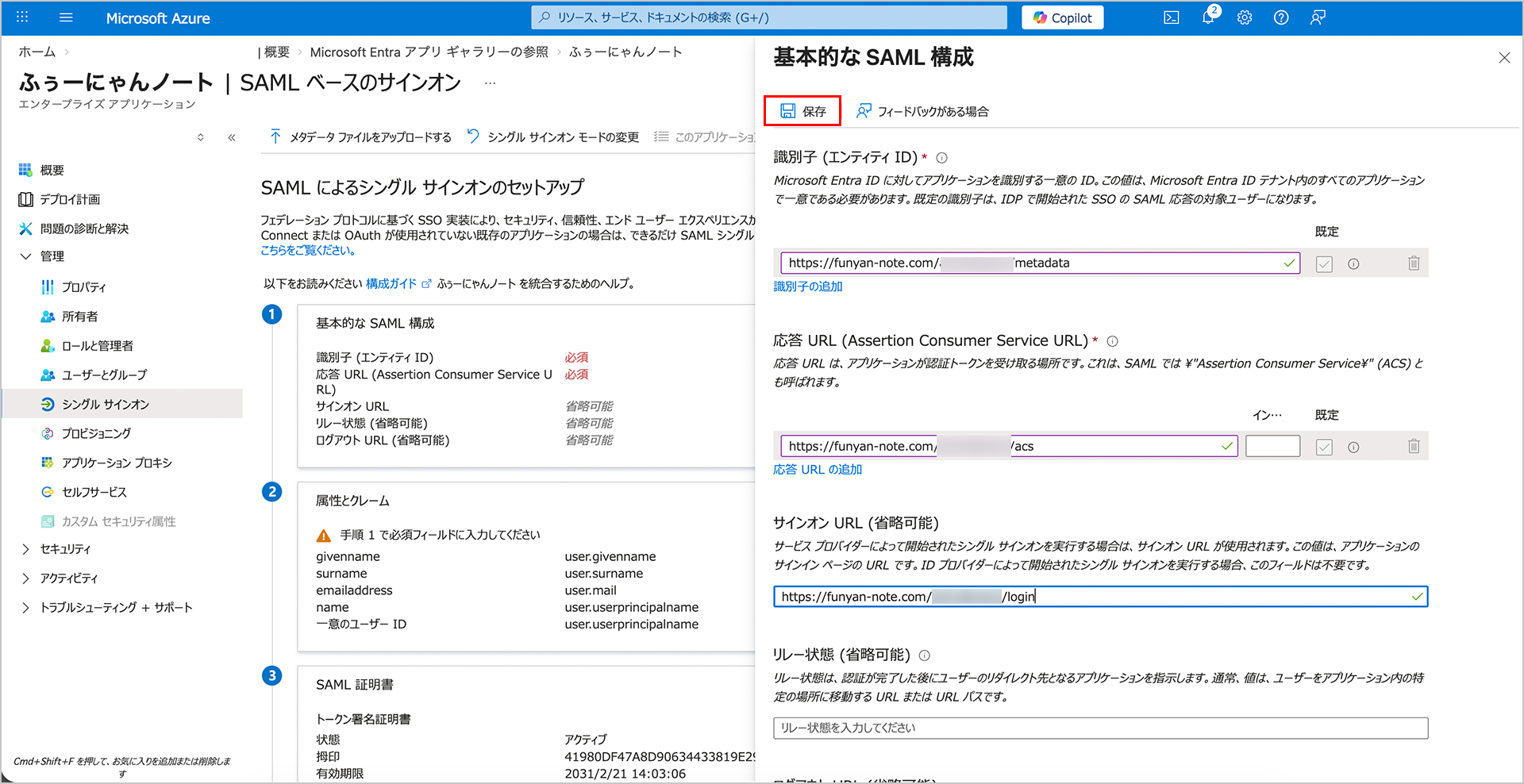Toggle the default checkbox for reply URL
This screenshot has height=784, width=1524.
pos(1323,448)
